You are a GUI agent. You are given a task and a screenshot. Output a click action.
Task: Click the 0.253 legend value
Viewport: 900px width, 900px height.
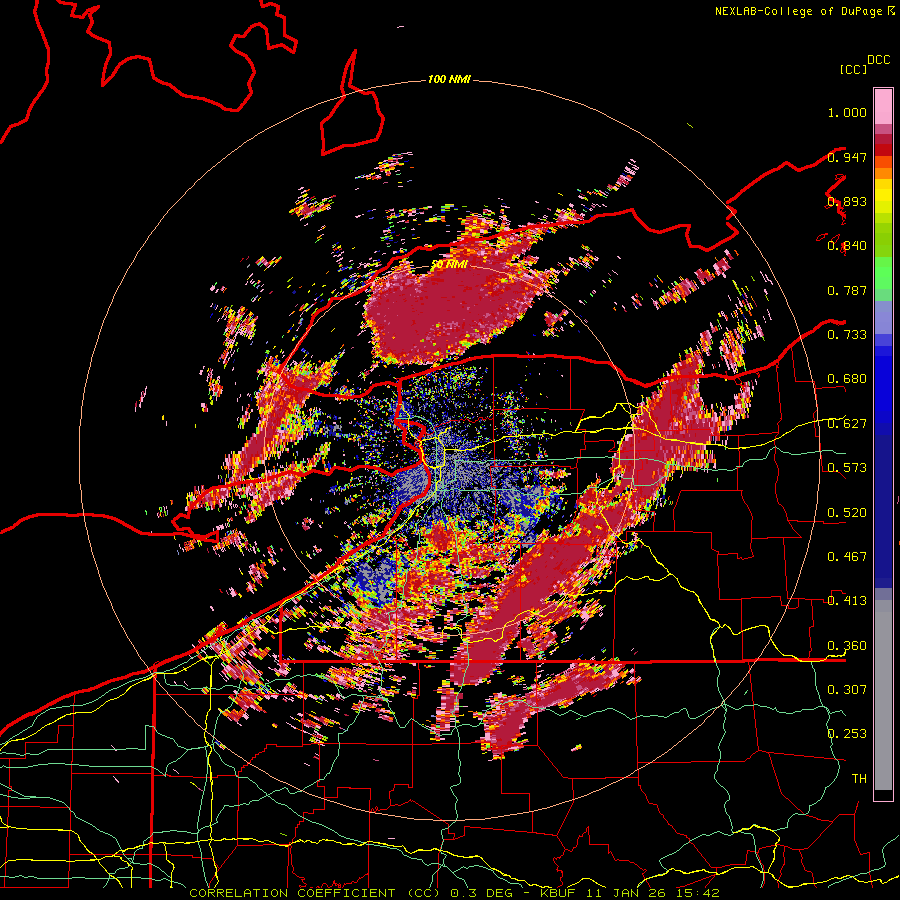click(847, 734)
